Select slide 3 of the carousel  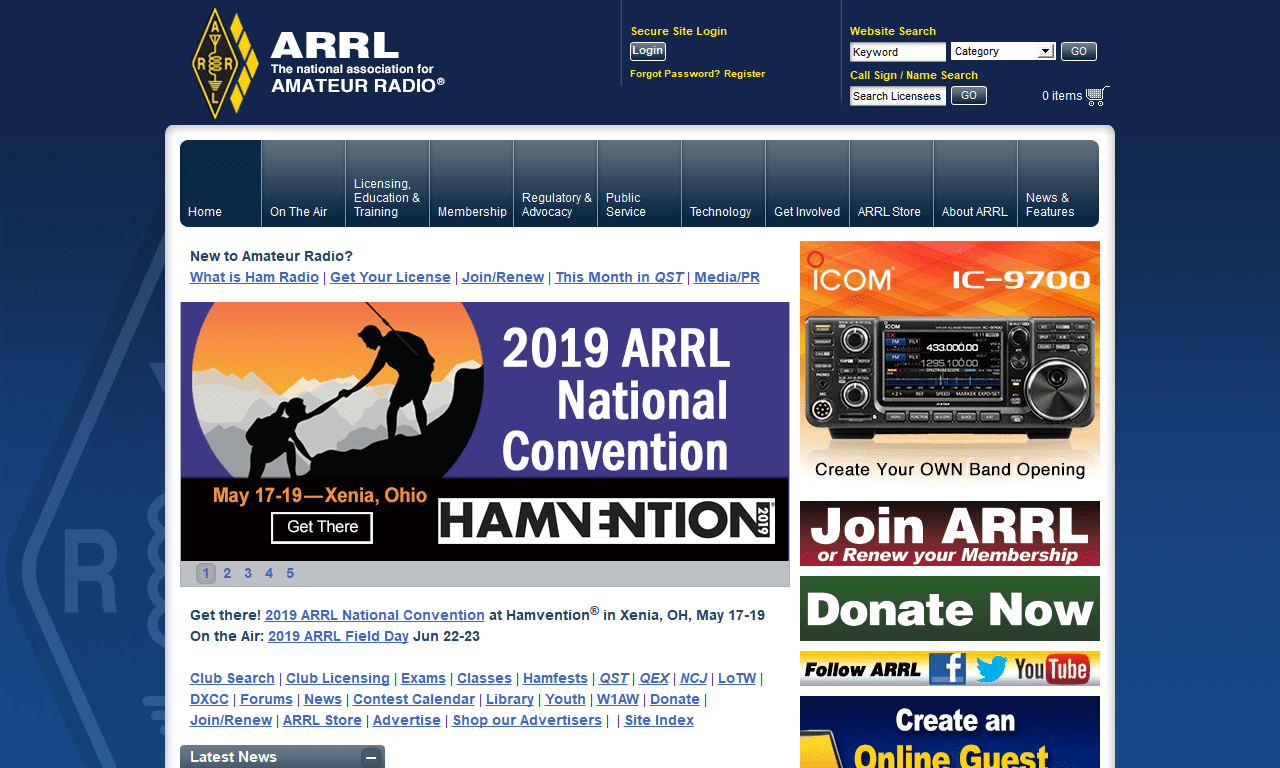pos(248,573)
